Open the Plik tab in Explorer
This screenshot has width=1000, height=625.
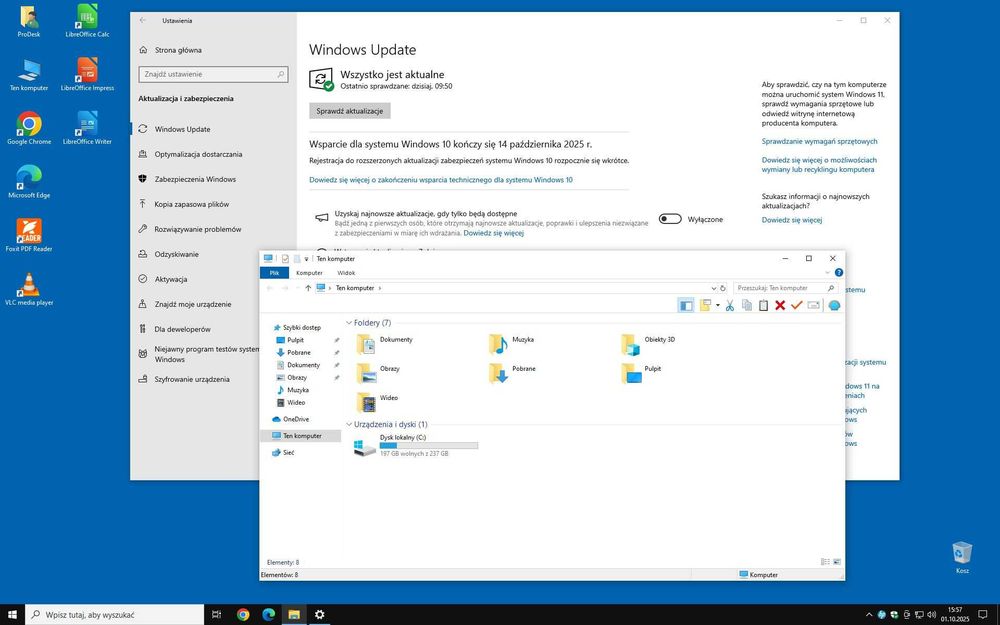(274, 273)
